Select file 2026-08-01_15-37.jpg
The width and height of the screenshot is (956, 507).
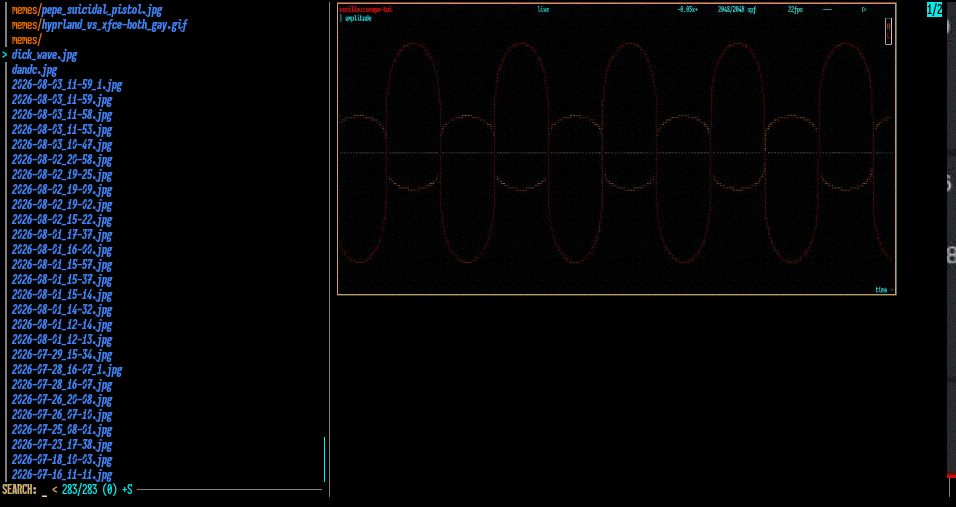(62, 280)
